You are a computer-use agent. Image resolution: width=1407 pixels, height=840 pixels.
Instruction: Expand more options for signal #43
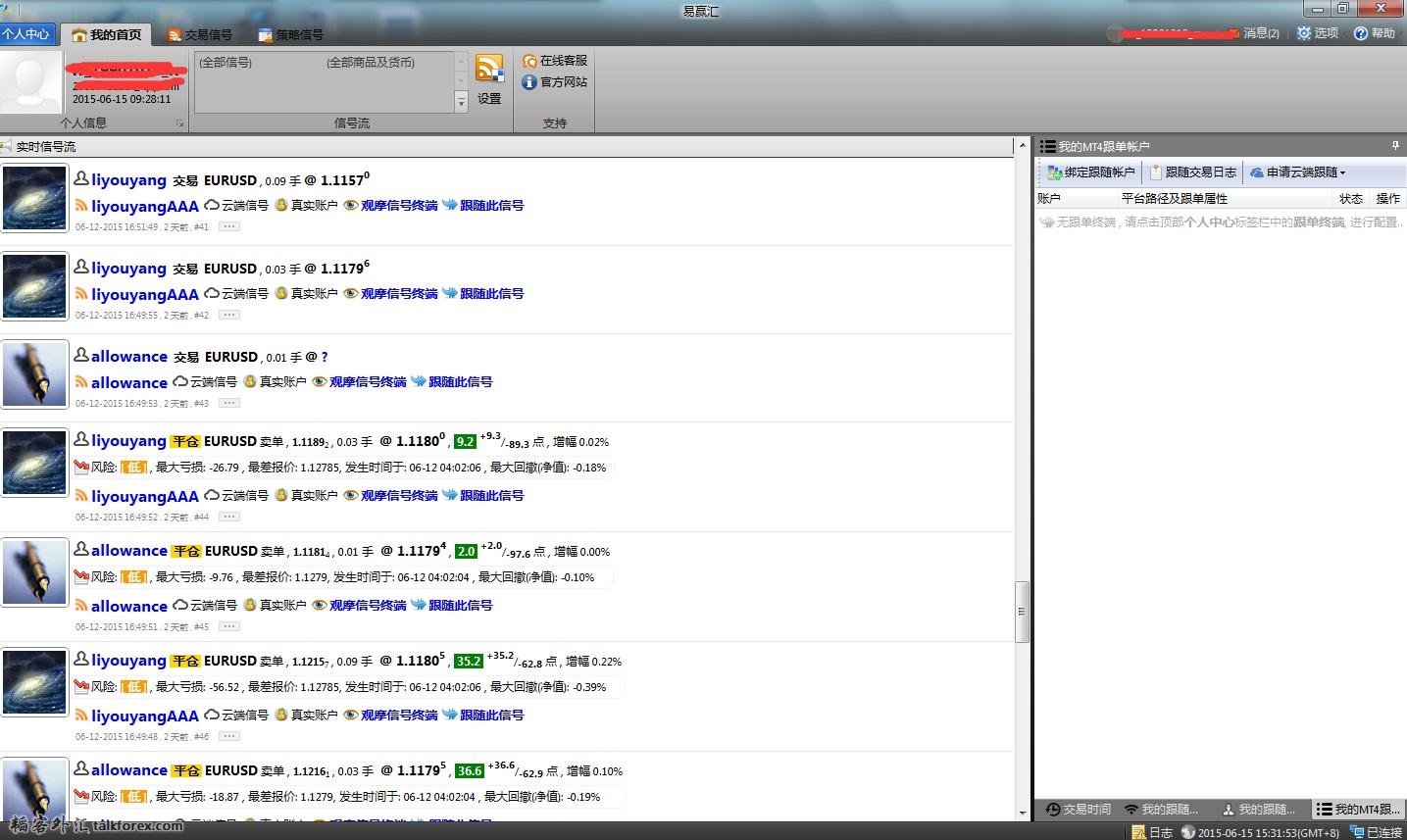pos(228,403)
